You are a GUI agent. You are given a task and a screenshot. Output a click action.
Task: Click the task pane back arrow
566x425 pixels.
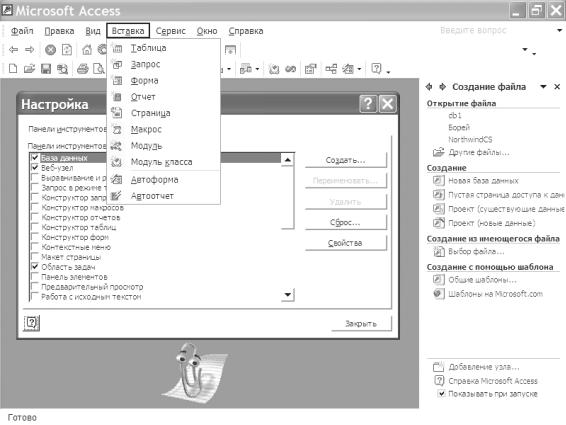tap(429, 87)
